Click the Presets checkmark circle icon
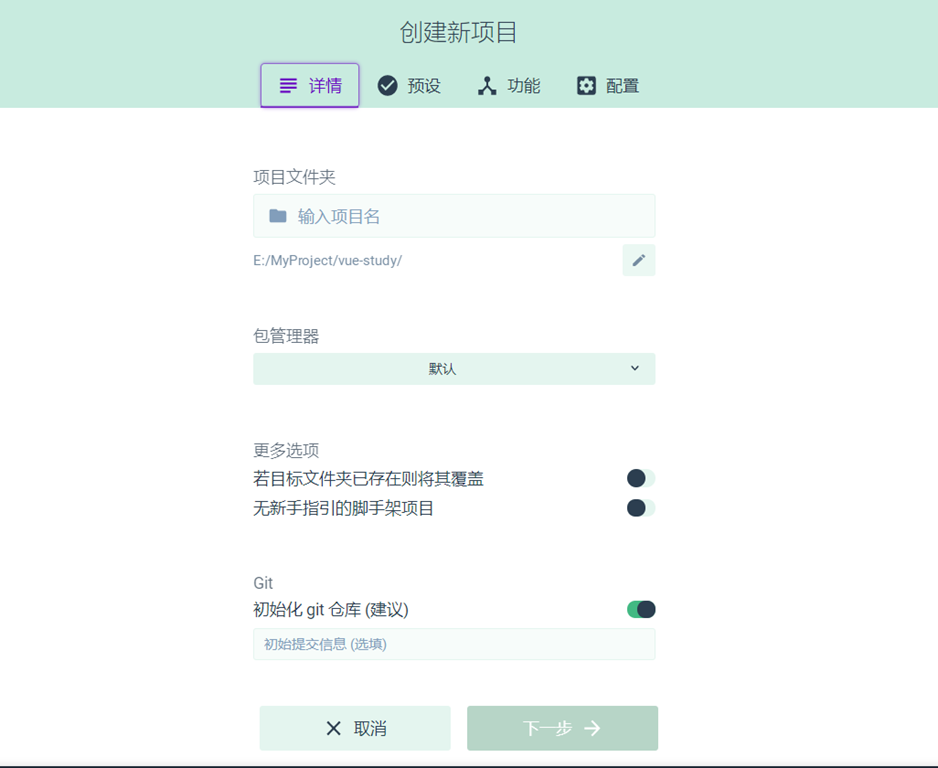The width and height of the screenshot is (938, 768). click(387, 86)
